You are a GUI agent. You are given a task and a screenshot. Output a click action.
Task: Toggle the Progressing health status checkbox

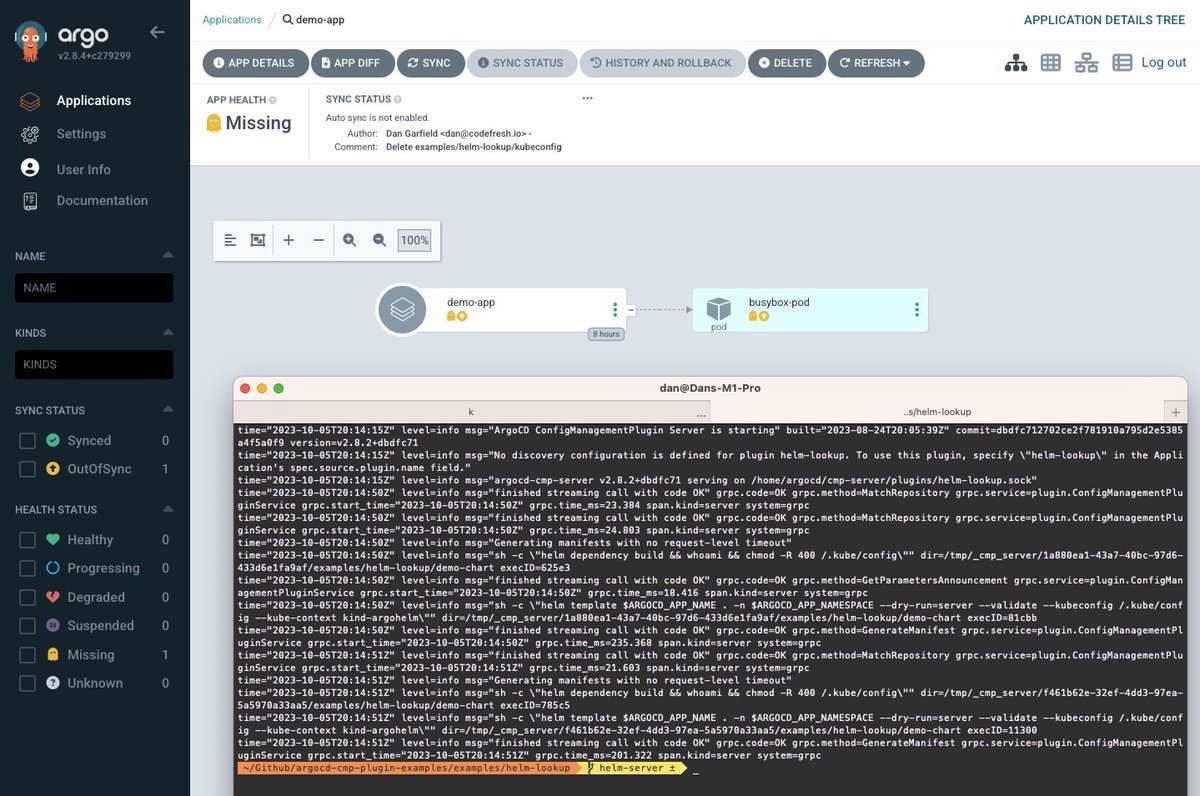coord(28,568)
